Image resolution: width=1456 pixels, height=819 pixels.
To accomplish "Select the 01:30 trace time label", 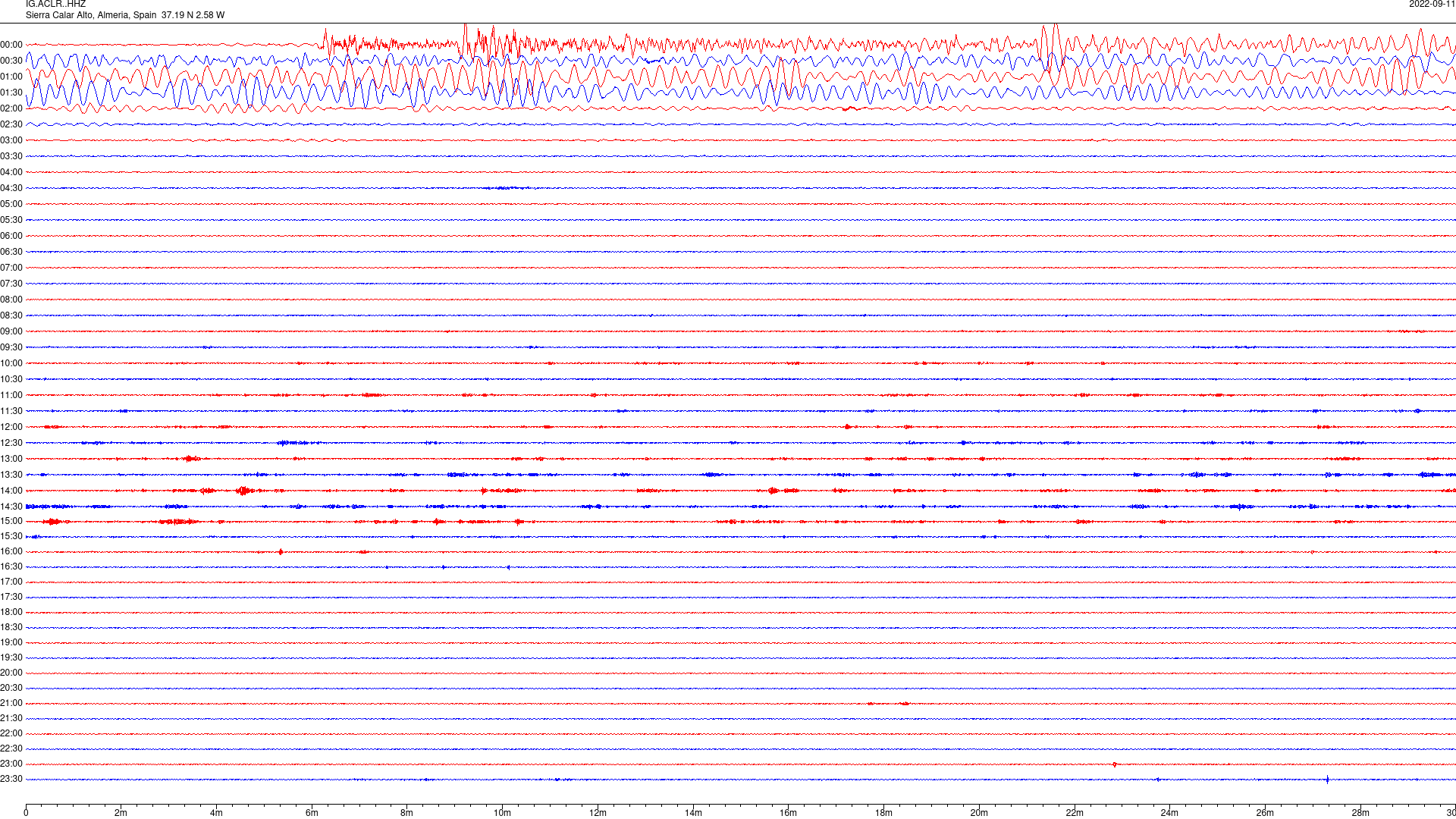I will point(11,93).
